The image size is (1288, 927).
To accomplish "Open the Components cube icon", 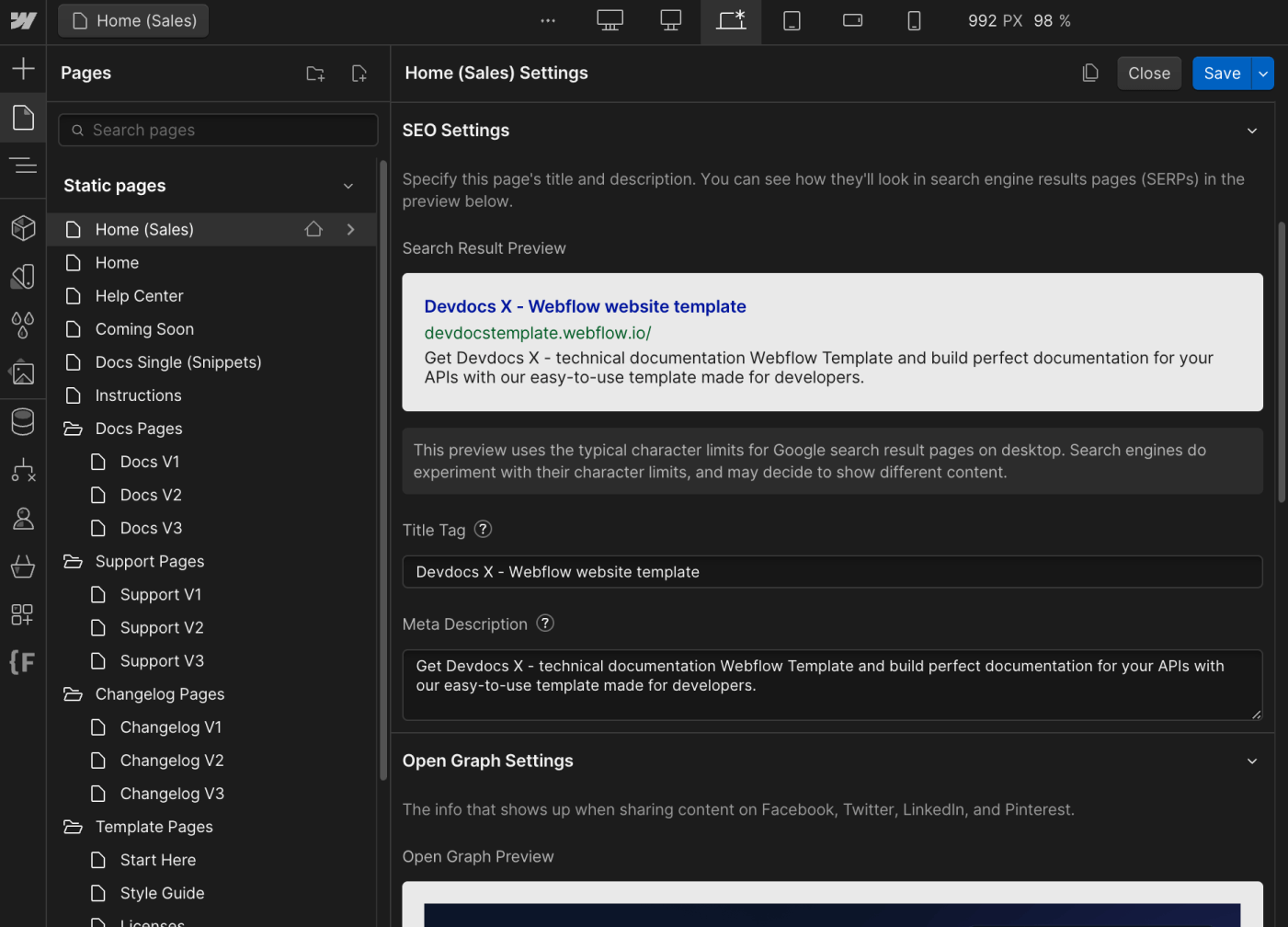I will [x=23, y=227].
